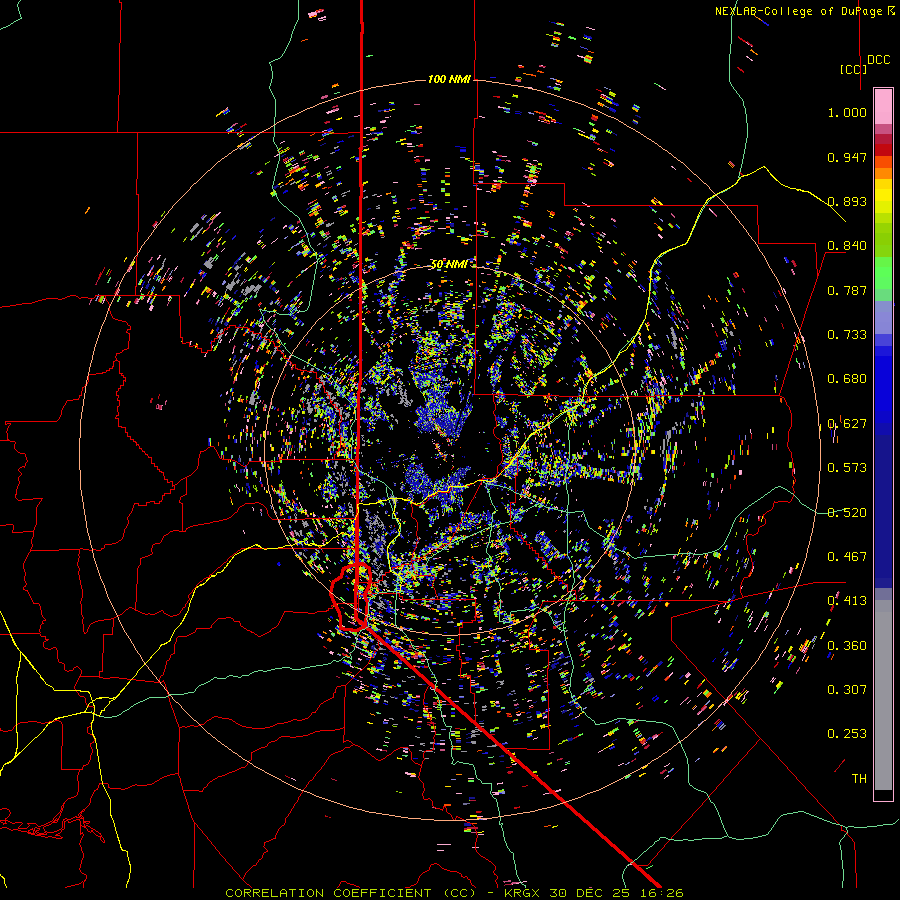Click the [CC] units label
The width and height of the screenshot is (900, 900).
pyautogui.click(x=853, y=69)
